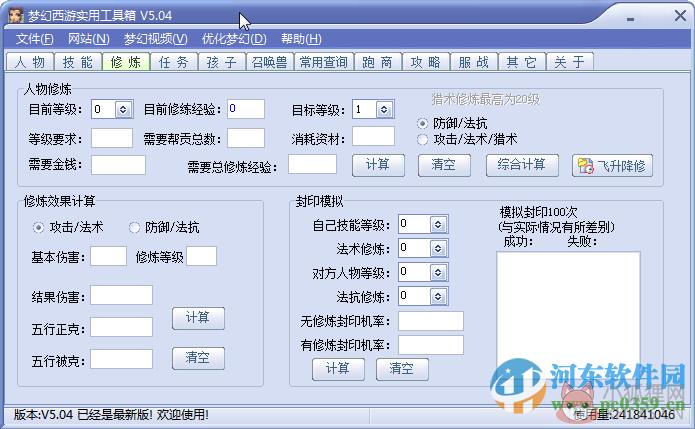695x429 pixels.
Task: Close the 梦幻西游实用工具箱 window
Action: click(680, 16)
